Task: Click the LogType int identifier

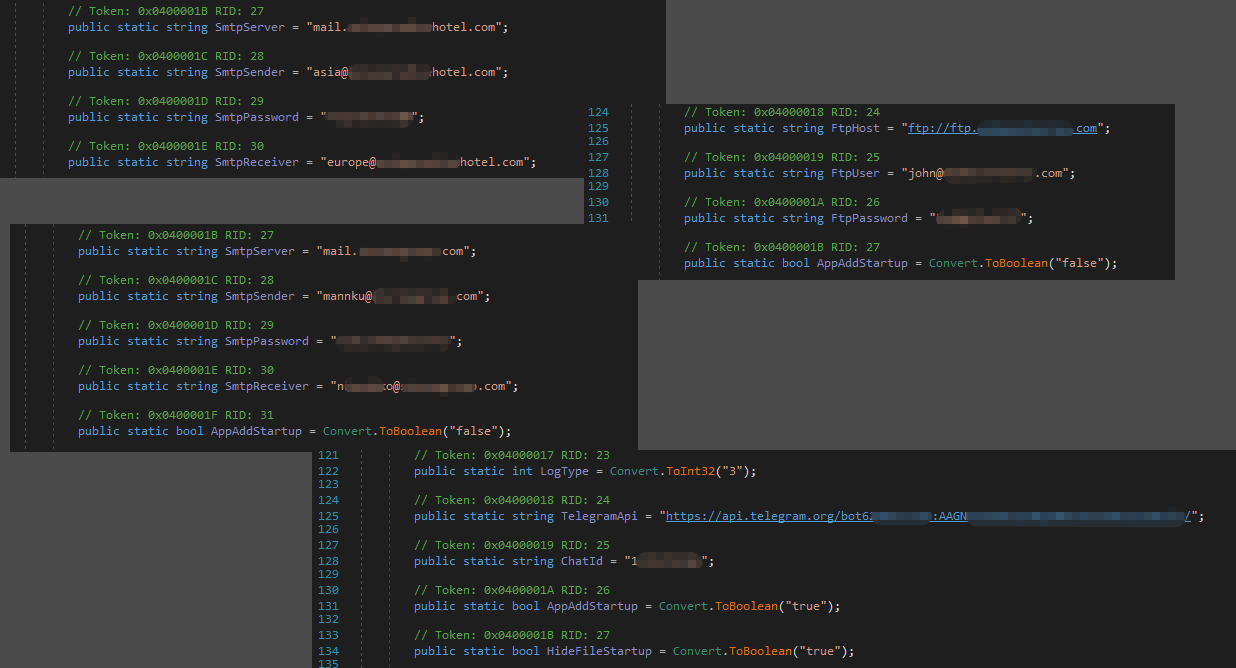Action: [x=566, y=471]
